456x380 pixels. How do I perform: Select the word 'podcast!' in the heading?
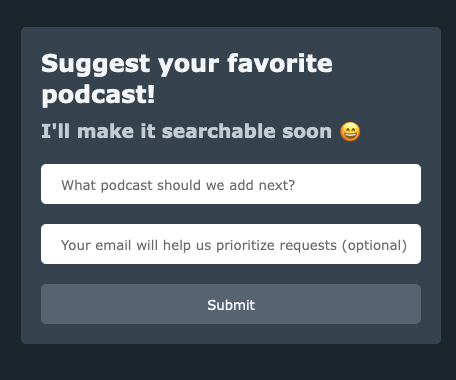click(x=98, y=95)
